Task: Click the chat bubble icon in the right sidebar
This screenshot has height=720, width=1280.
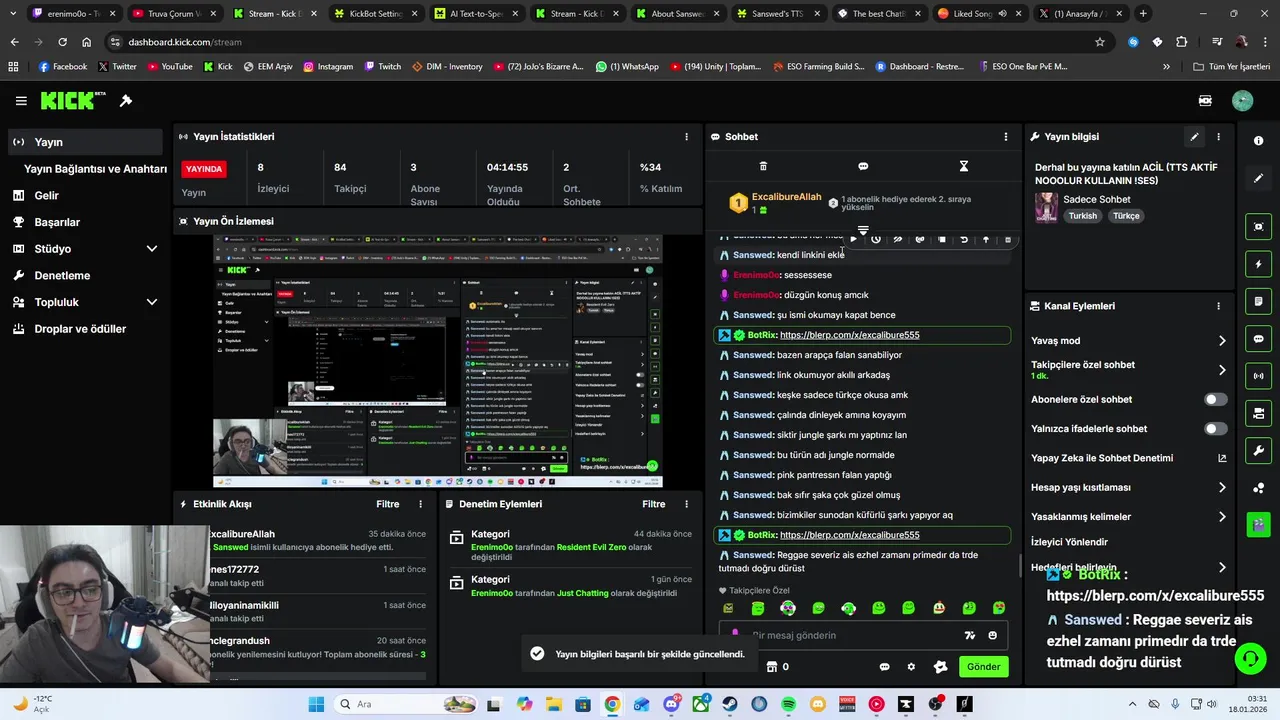Action: pos(1259,339)
